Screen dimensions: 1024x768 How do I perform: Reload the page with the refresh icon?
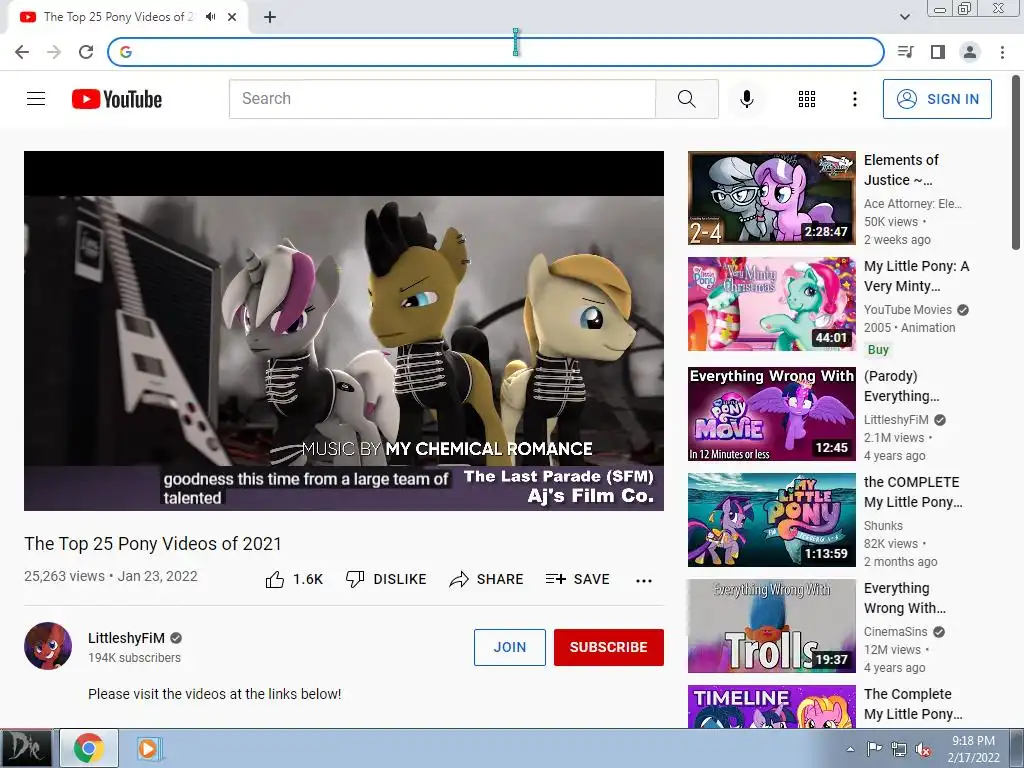point(86,52)
